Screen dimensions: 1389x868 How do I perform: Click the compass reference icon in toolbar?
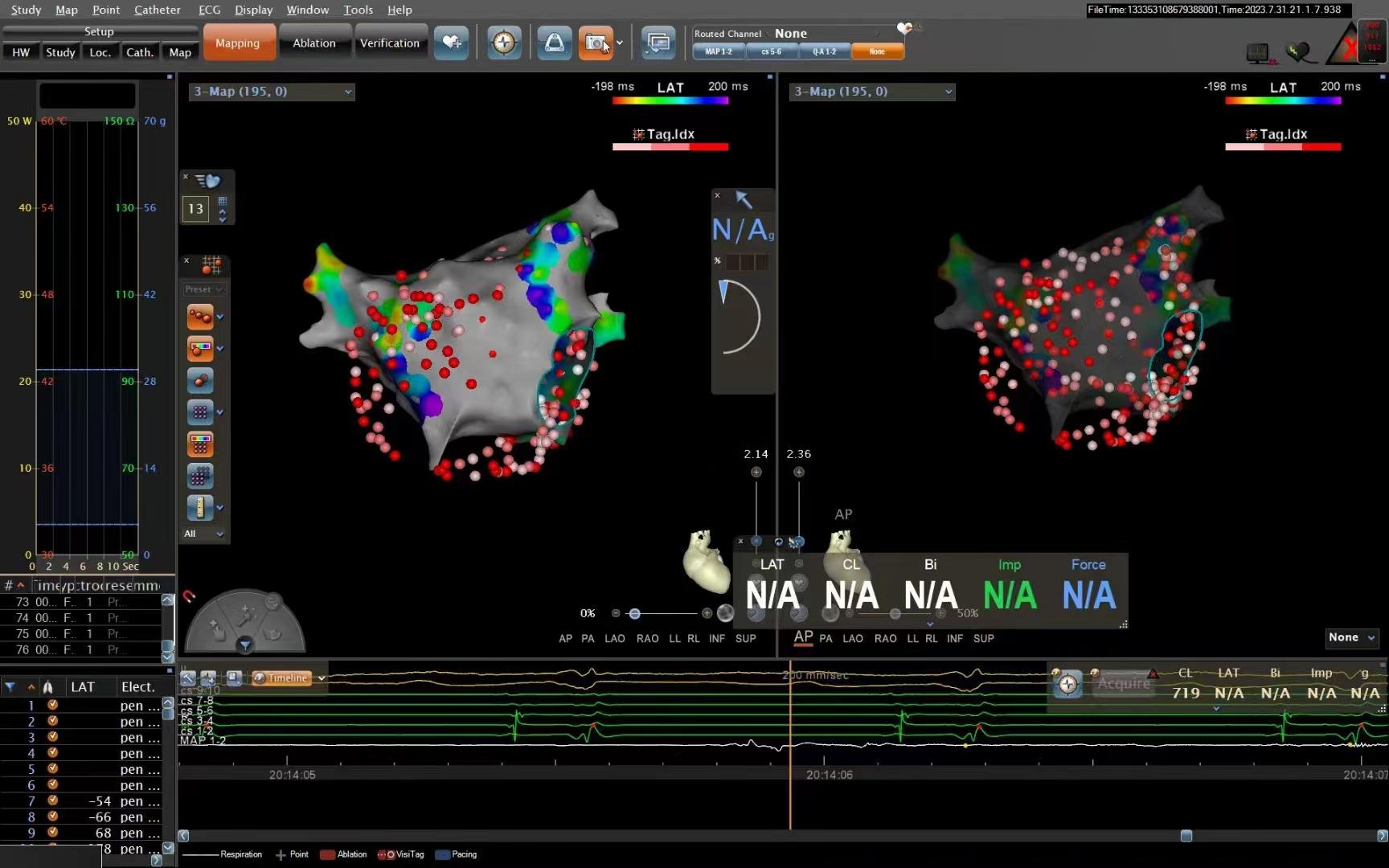tap(504, 43)
